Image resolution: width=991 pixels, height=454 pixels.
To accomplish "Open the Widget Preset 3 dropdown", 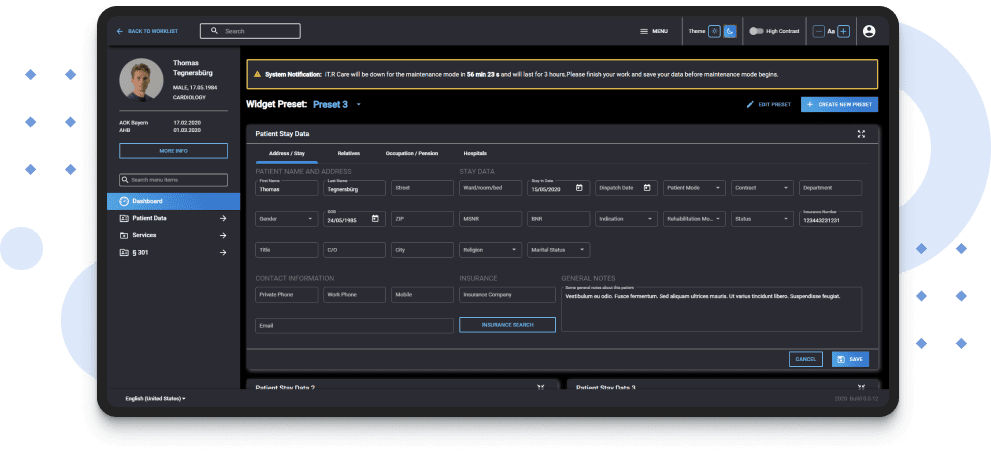I will pos(358,104).
